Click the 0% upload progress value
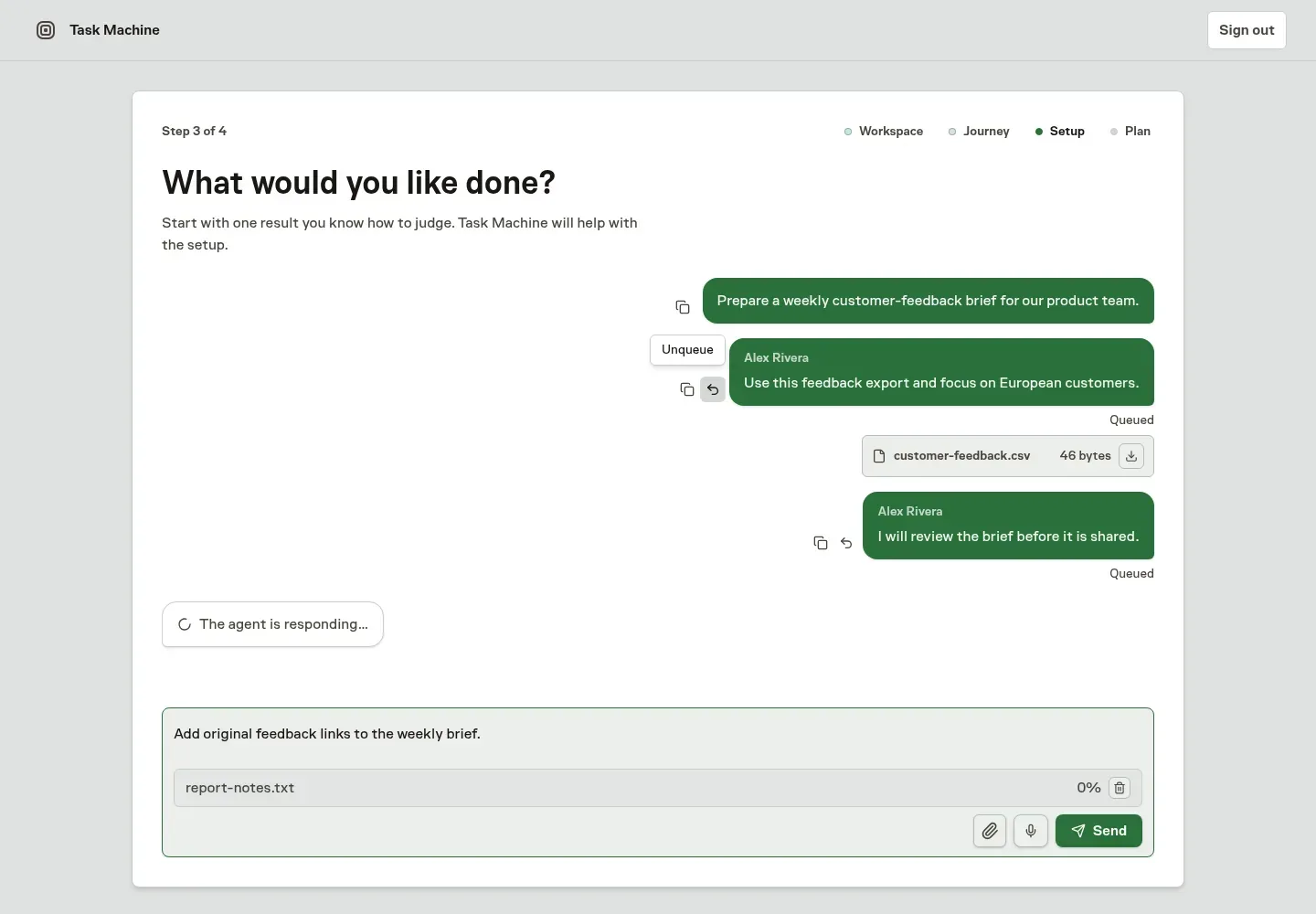 click(x=1088, y=788)
